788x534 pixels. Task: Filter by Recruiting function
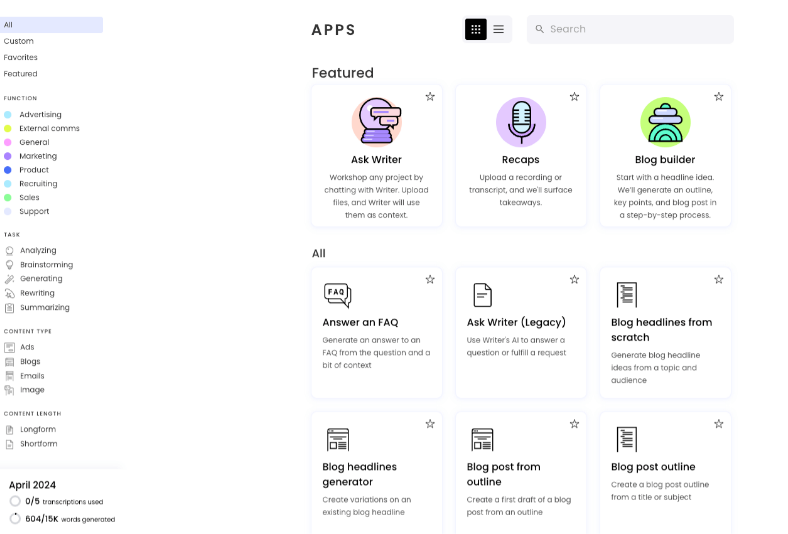click(x=38, y=184)
